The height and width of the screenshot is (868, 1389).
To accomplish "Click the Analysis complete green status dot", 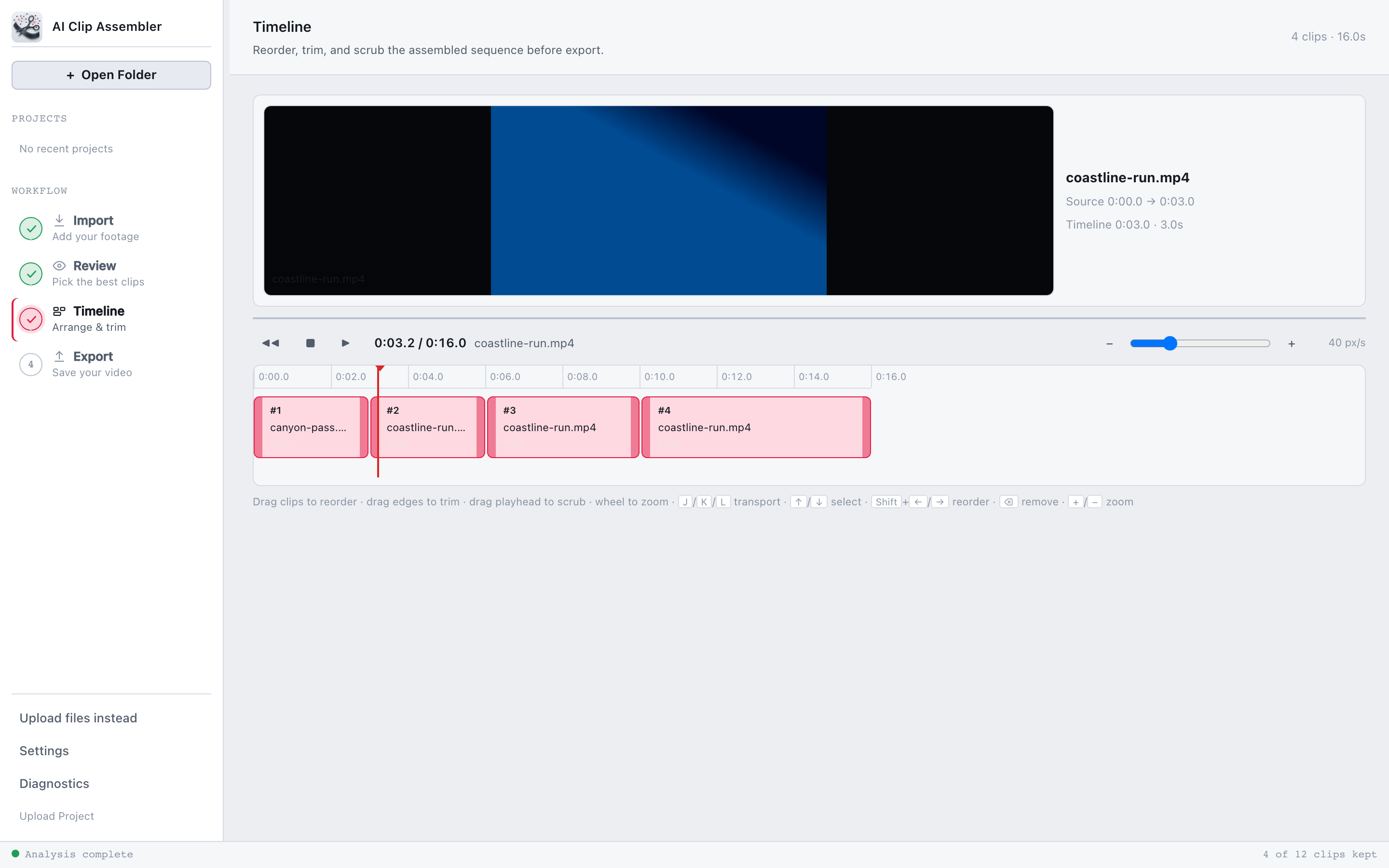I will 15,854.
